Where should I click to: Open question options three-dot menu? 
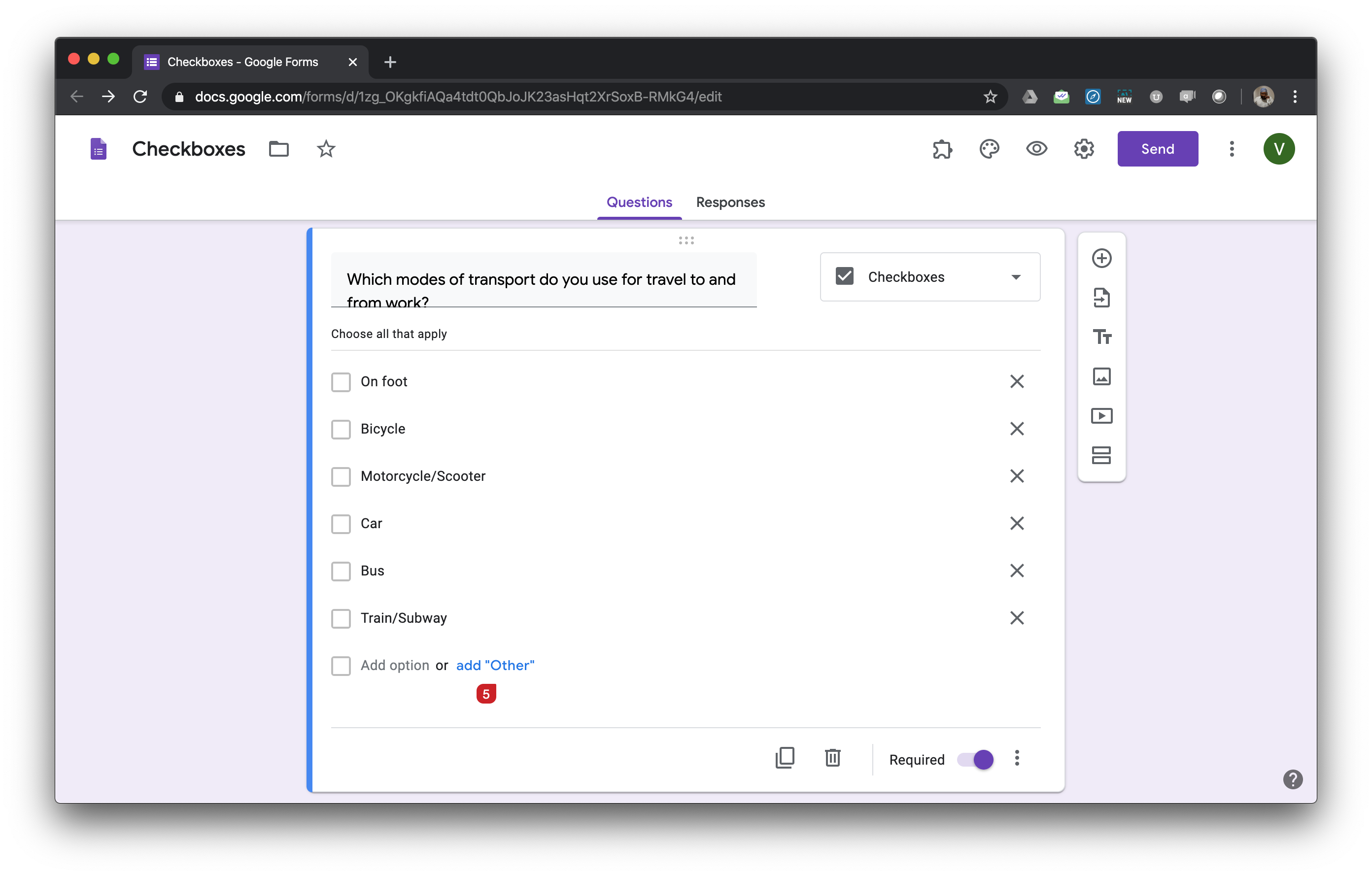point(1017,758)
